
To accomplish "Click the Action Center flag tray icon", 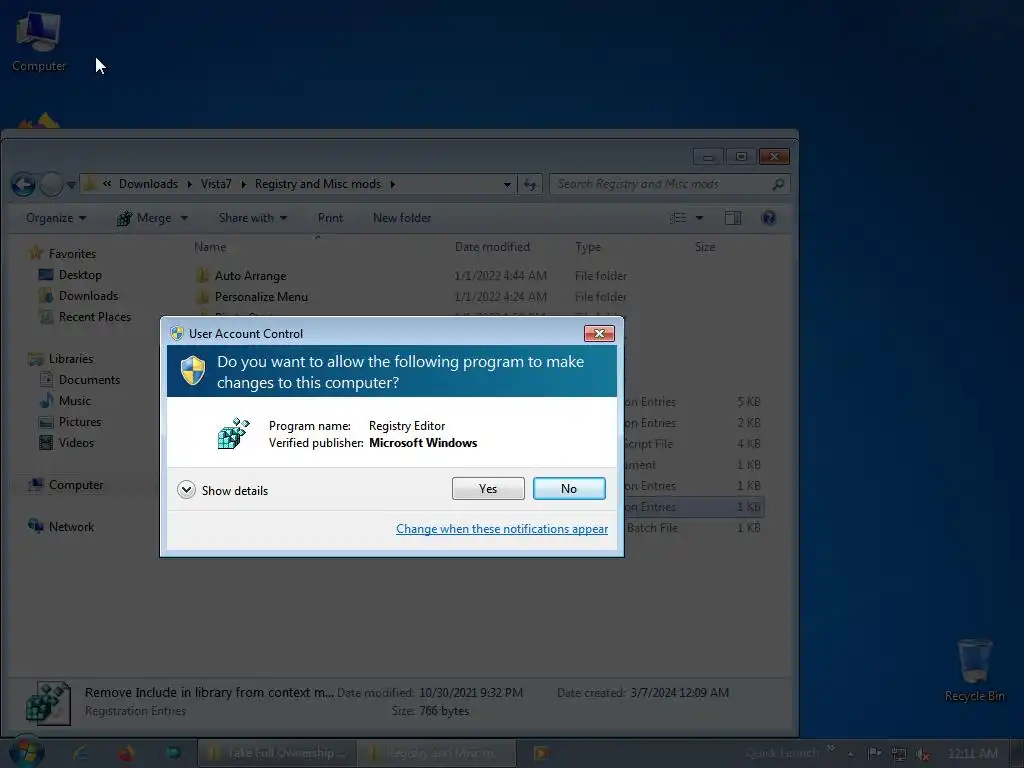I will click(x=874, y=754).
